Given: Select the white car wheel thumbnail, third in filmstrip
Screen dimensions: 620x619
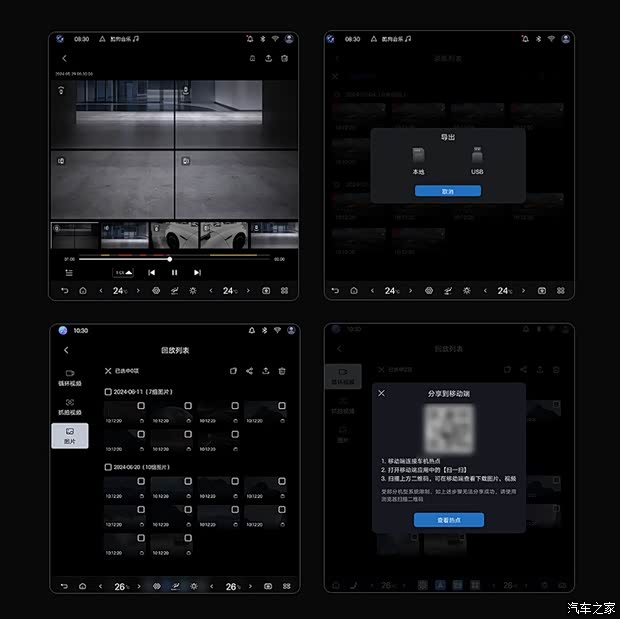Looking at the screenshot, I should point(174,235).
